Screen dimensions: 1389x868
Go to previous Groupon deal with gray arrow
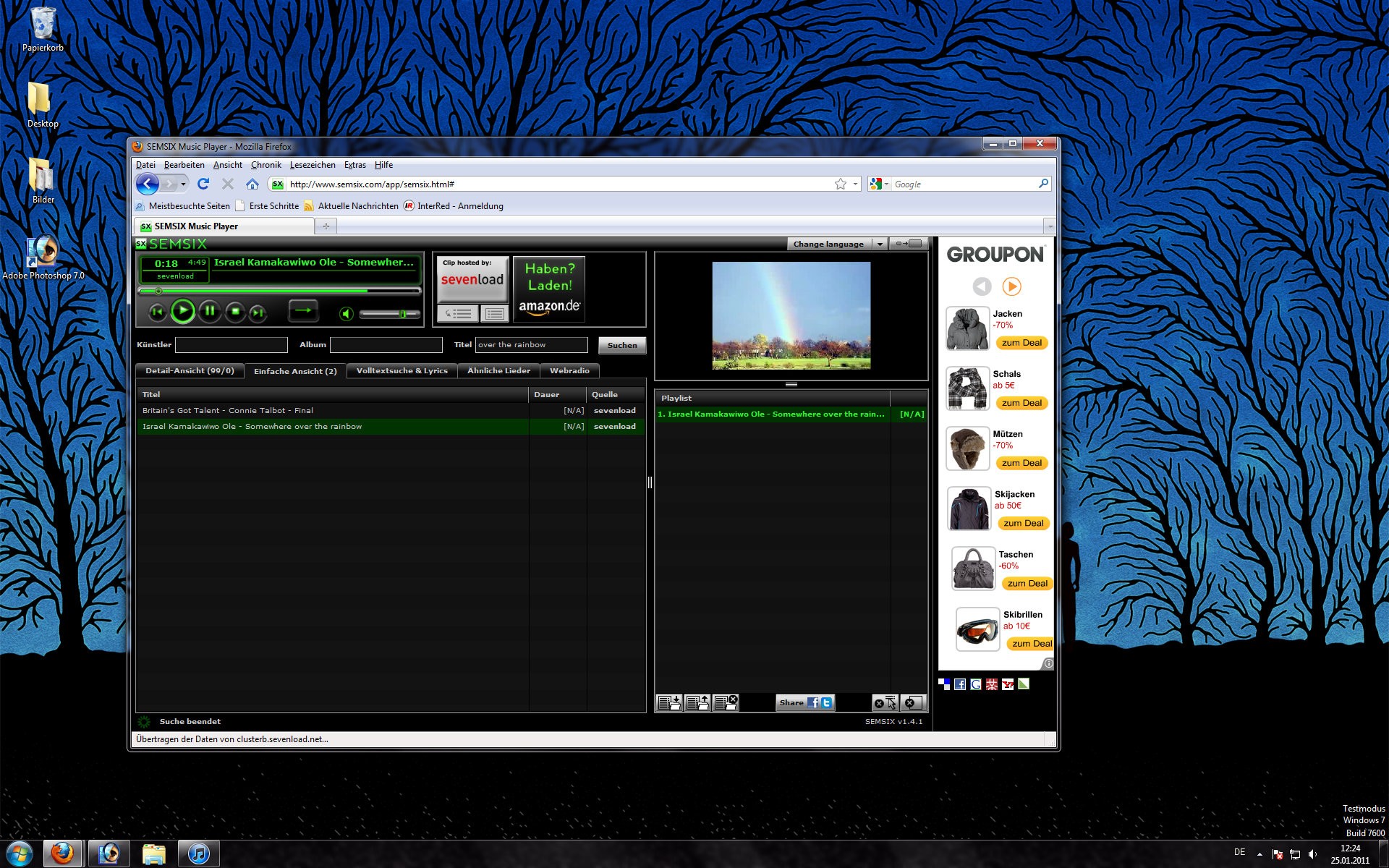pyautogui.click(x=982, y=286)
